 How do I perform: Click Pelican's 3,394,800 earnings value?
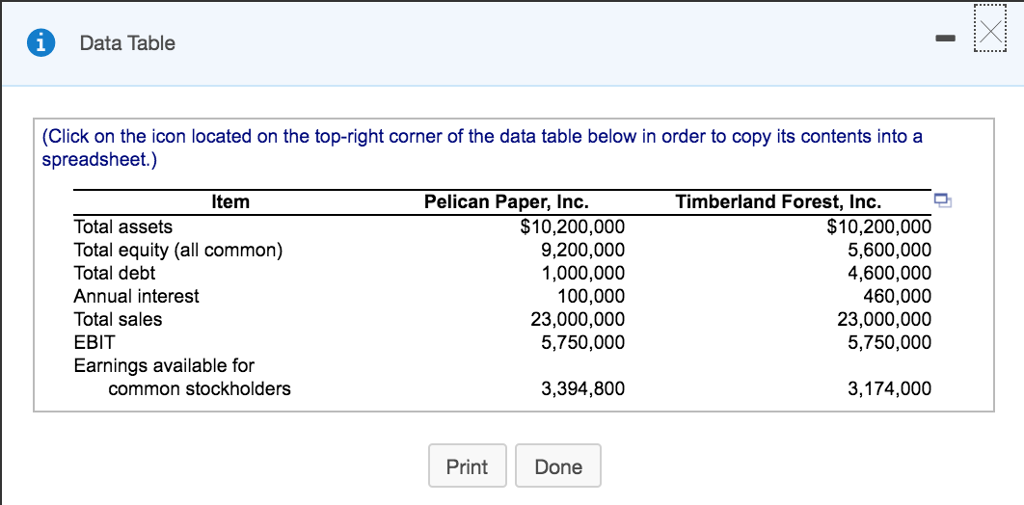(583, 389)
